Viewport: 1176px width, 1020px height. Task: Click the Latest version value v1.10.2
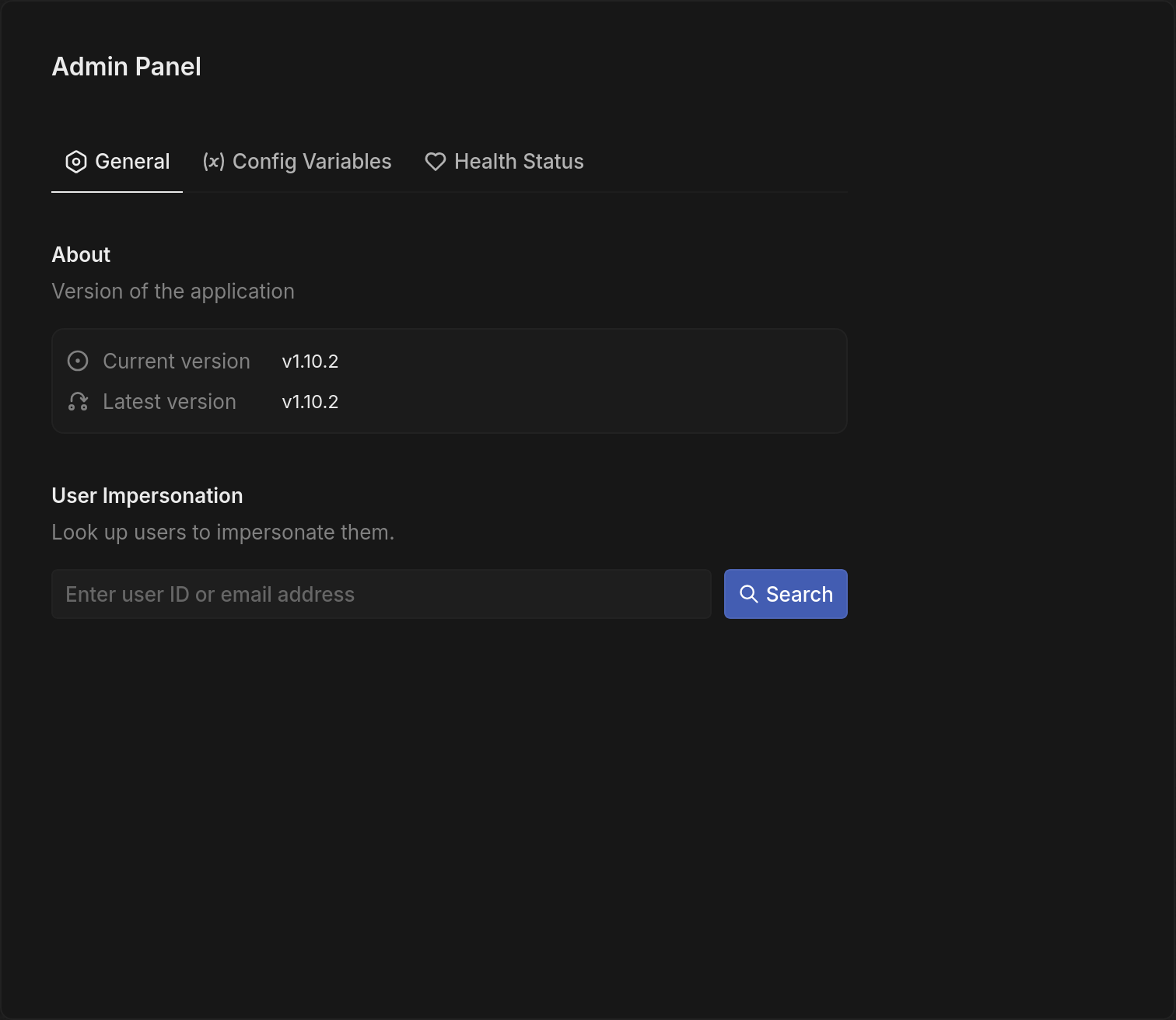coord(310,402)
